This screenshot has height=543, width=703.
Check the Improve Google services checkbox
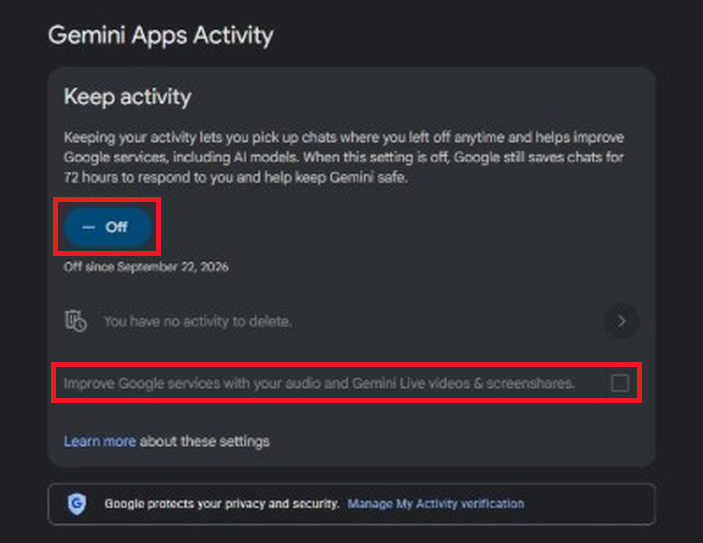620,383
